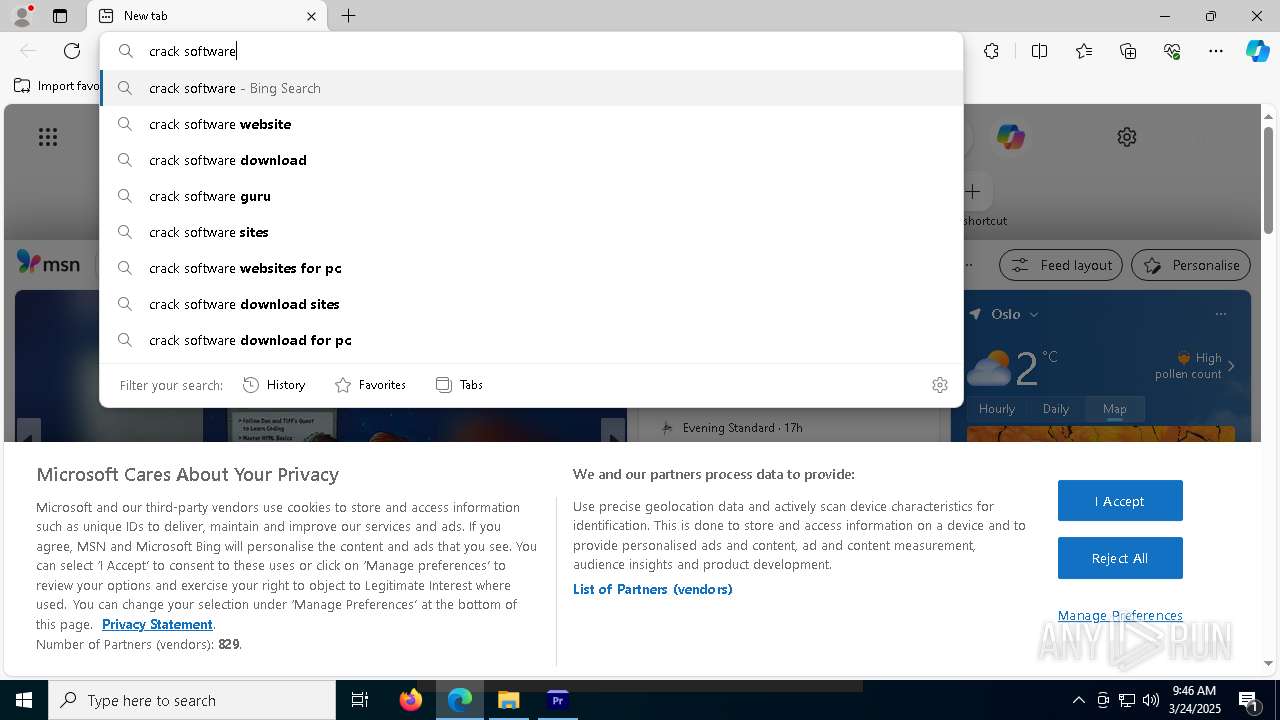Select 'crack software guru' suggestion
The image size is (1280, 720).
[x=532, y=196]
